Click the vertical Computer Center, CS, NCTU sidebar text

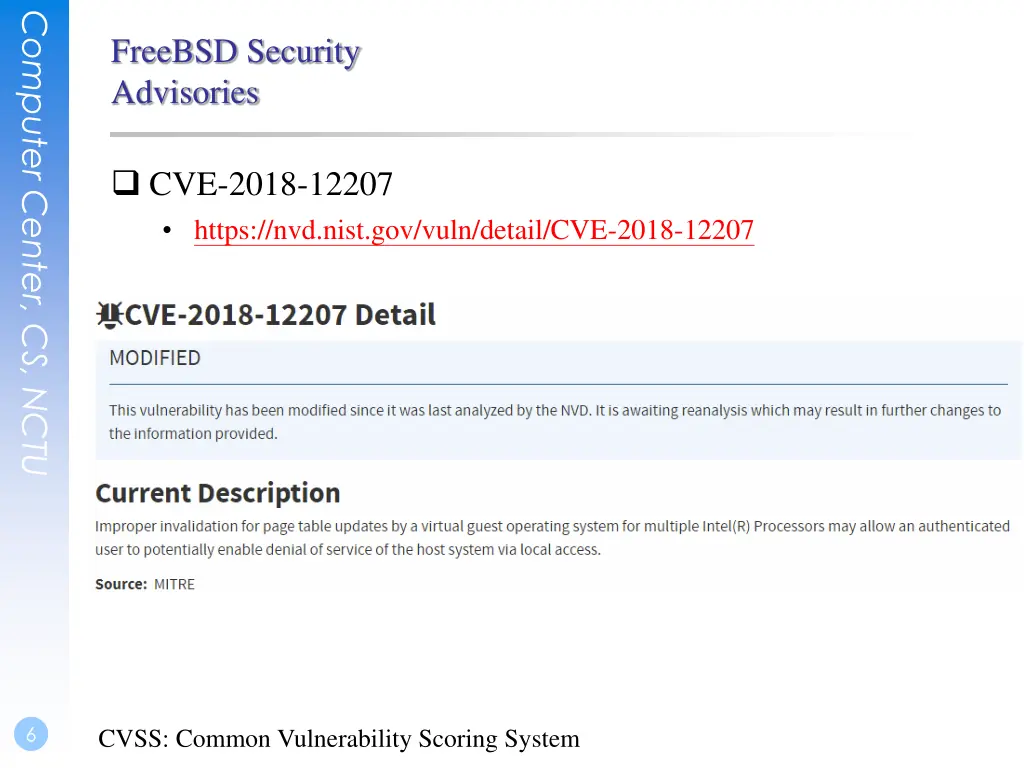click(x=34, y=243)
